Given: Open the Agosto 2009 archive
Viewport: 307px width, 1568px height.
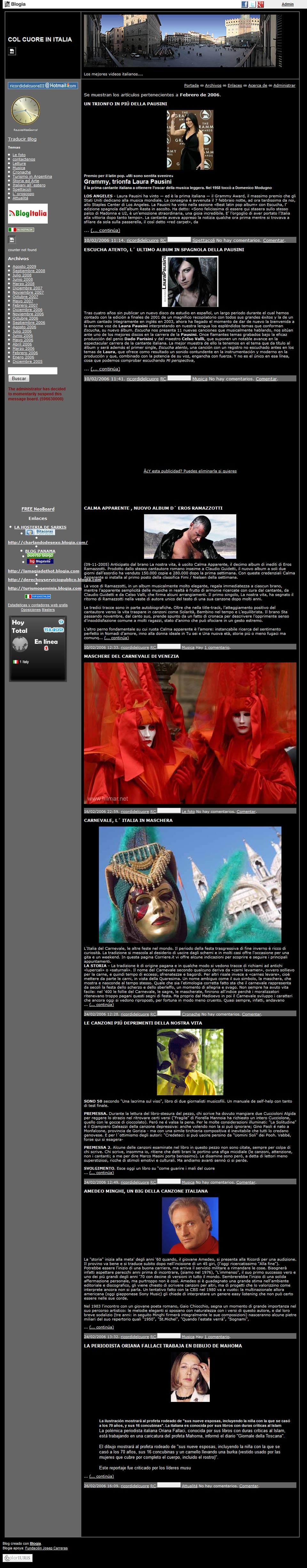Looking at the screenshot, I should click(x=24, y=267).
